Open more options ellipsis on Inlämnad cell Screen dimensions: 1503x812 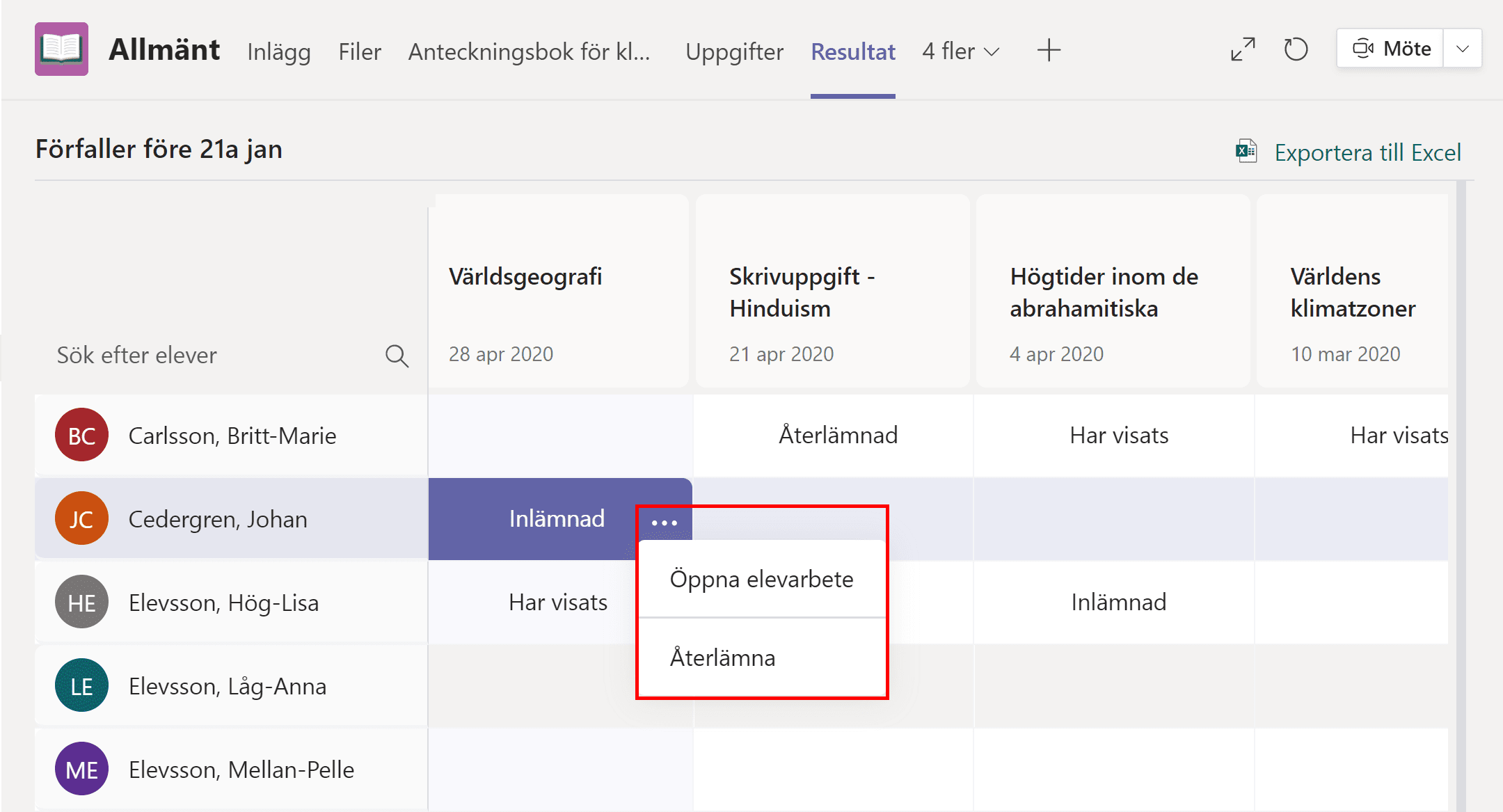tap(665, 522)
